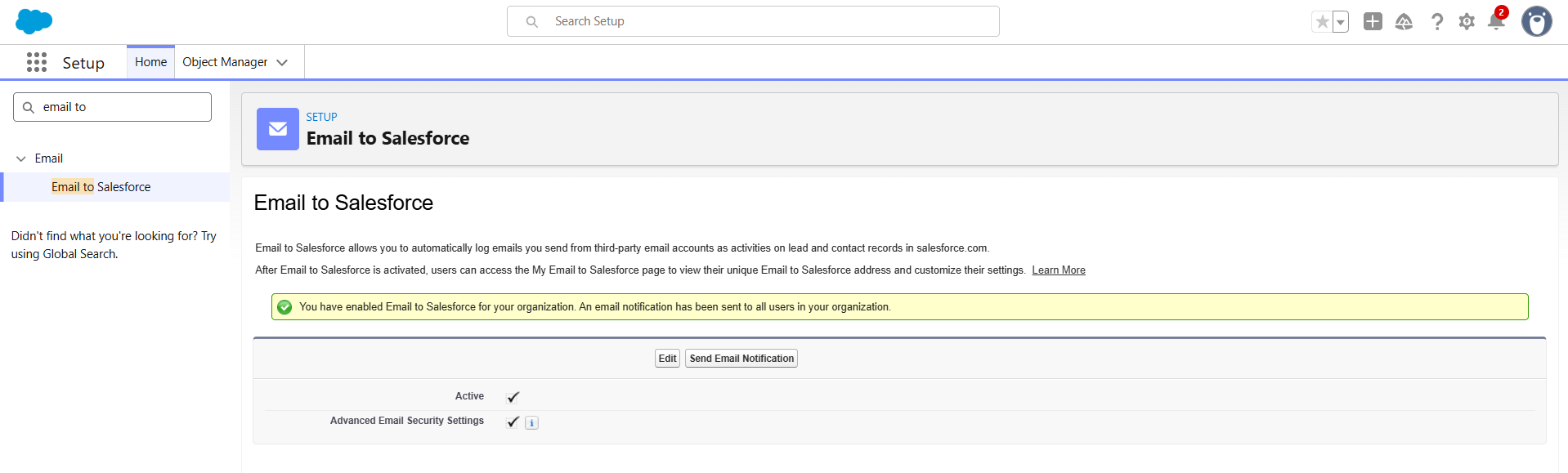The height and width of the screenshot is (473, 1568).
Task: Click the Setup app name label
Action: (x=83, y=63)
